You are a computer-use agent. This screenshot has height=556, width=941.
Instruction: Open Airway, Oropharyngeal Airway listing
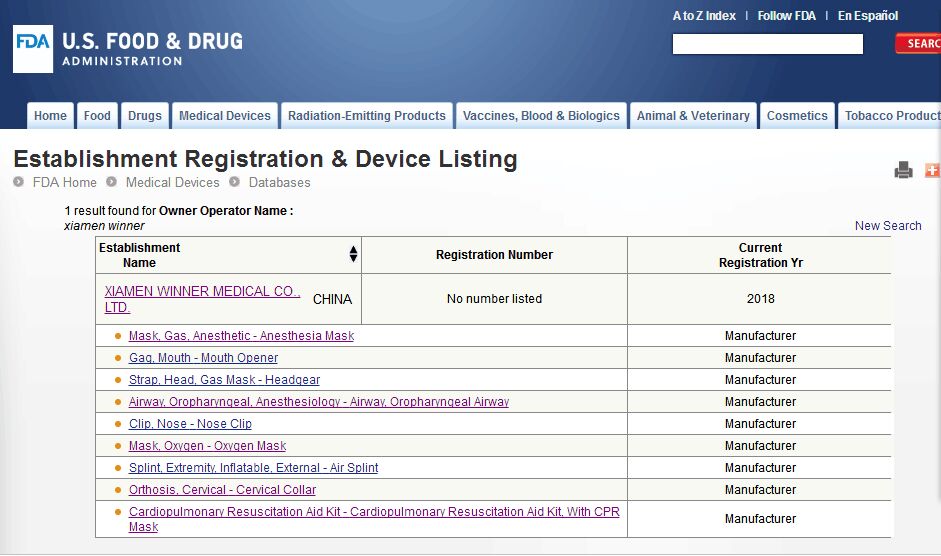point(319,402)
